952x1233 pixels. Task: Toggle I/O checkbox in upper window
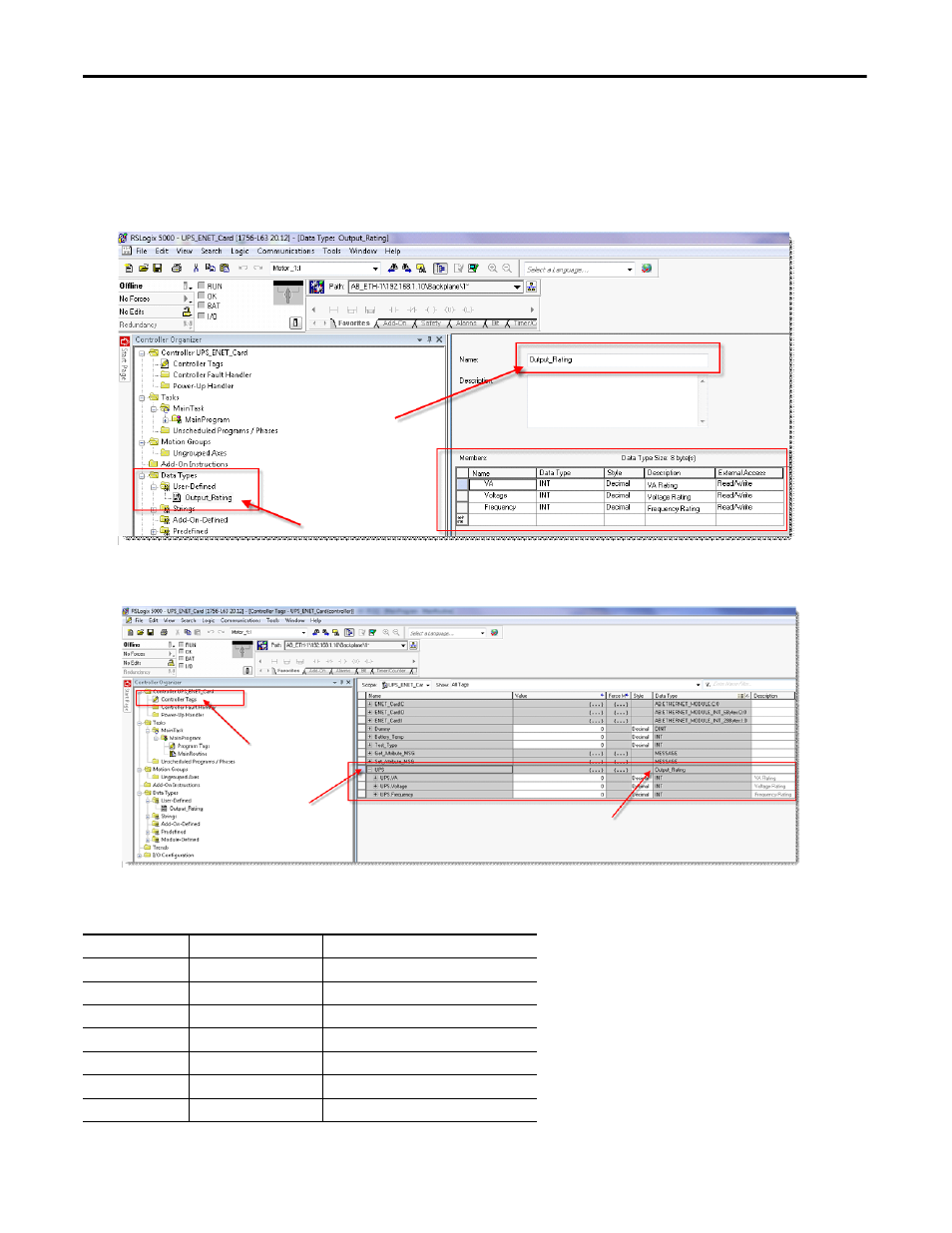(201, 316)
